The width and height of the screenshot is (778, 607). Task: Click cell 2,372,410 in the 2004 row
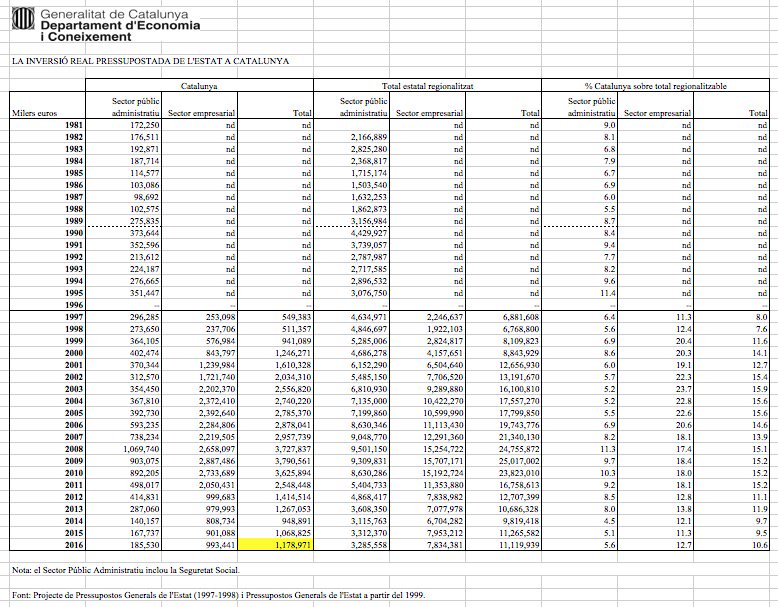217,401
